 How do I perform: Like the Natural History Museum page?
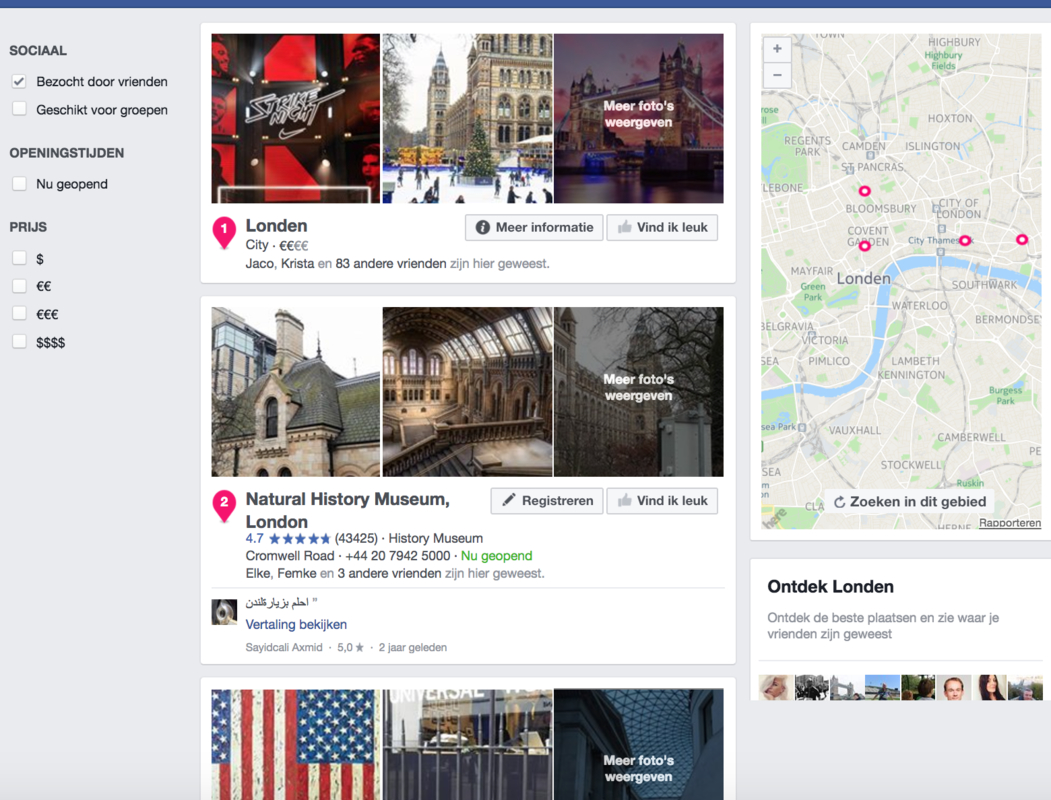[x=662, y=501]
